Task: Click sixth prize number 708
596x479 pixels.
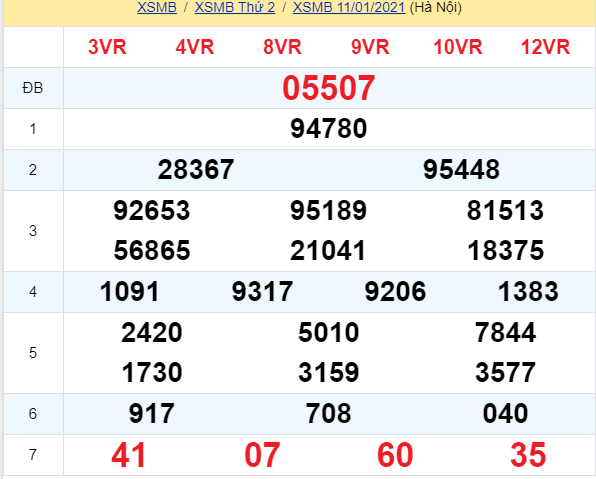Action: [329, 413]
